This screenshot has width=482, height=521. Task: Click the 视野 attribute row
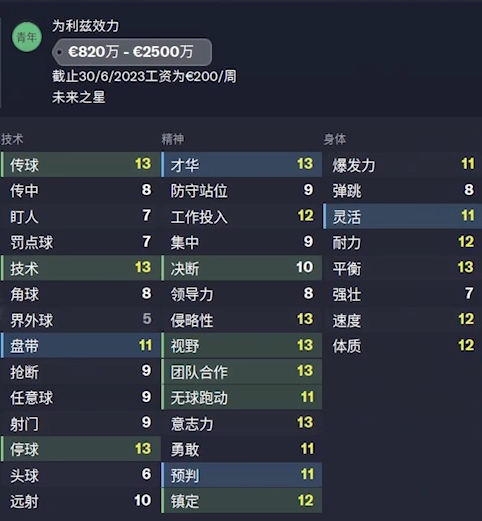(242, 345)
